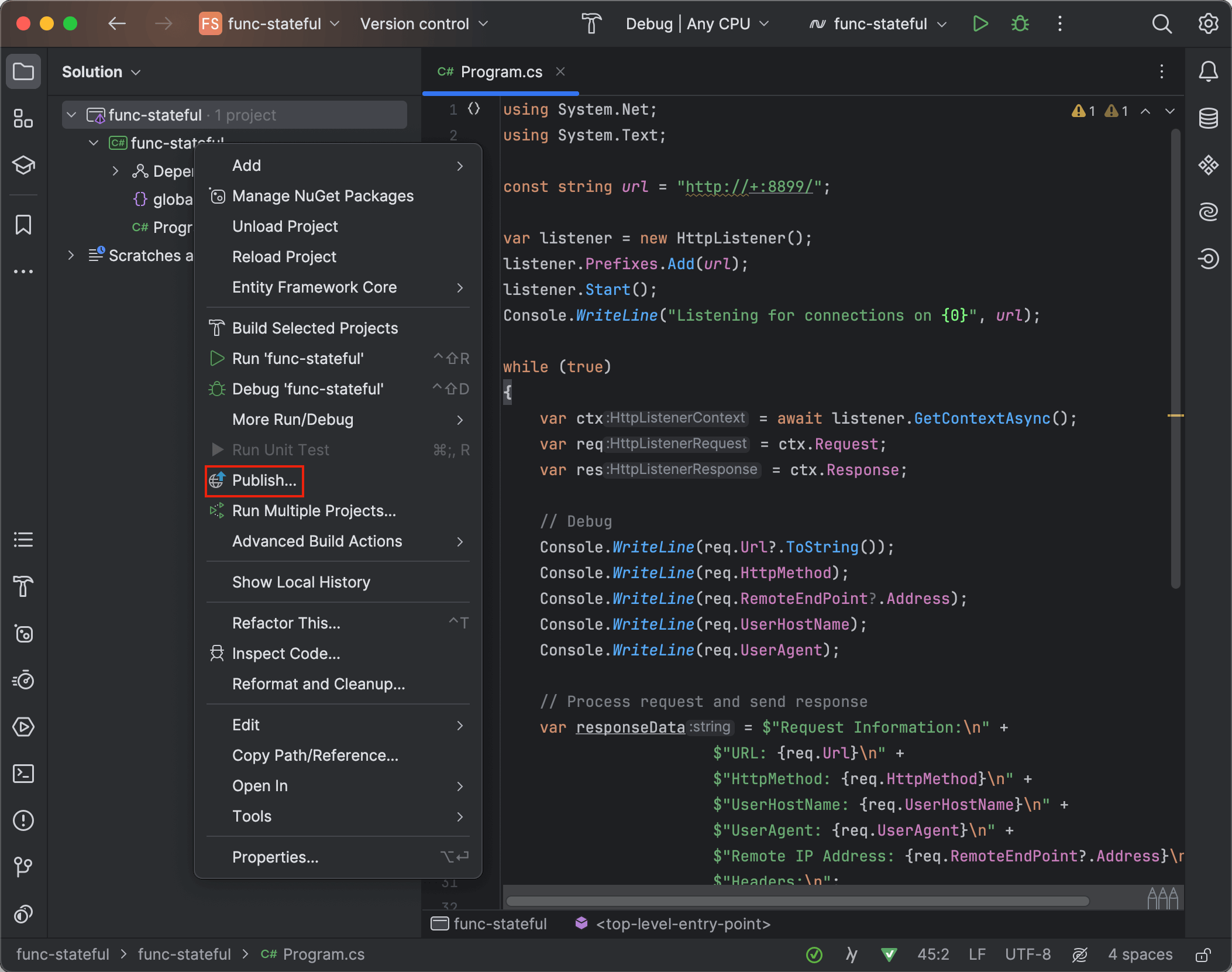Click the Build hammer icon in top toolbar

click(591, 24)
